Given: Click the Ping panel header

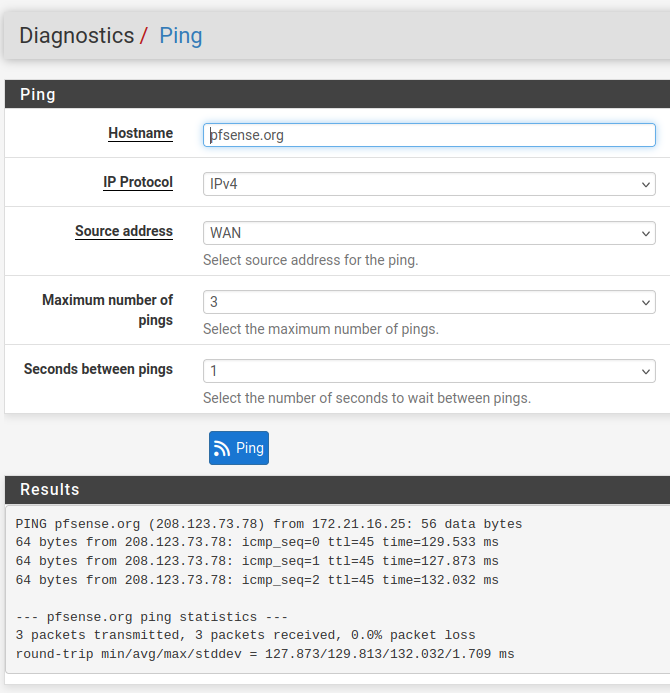Looking at the screenshot, I should [337, 94].
